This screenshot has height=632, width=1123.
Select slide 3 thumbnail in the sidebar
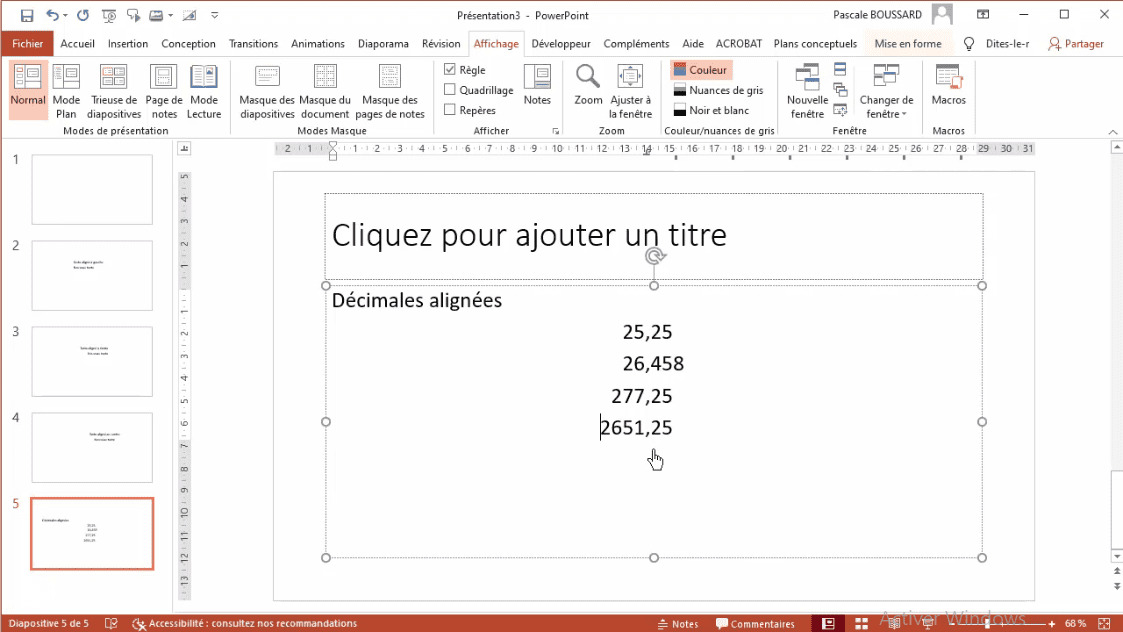click(91, 361)
